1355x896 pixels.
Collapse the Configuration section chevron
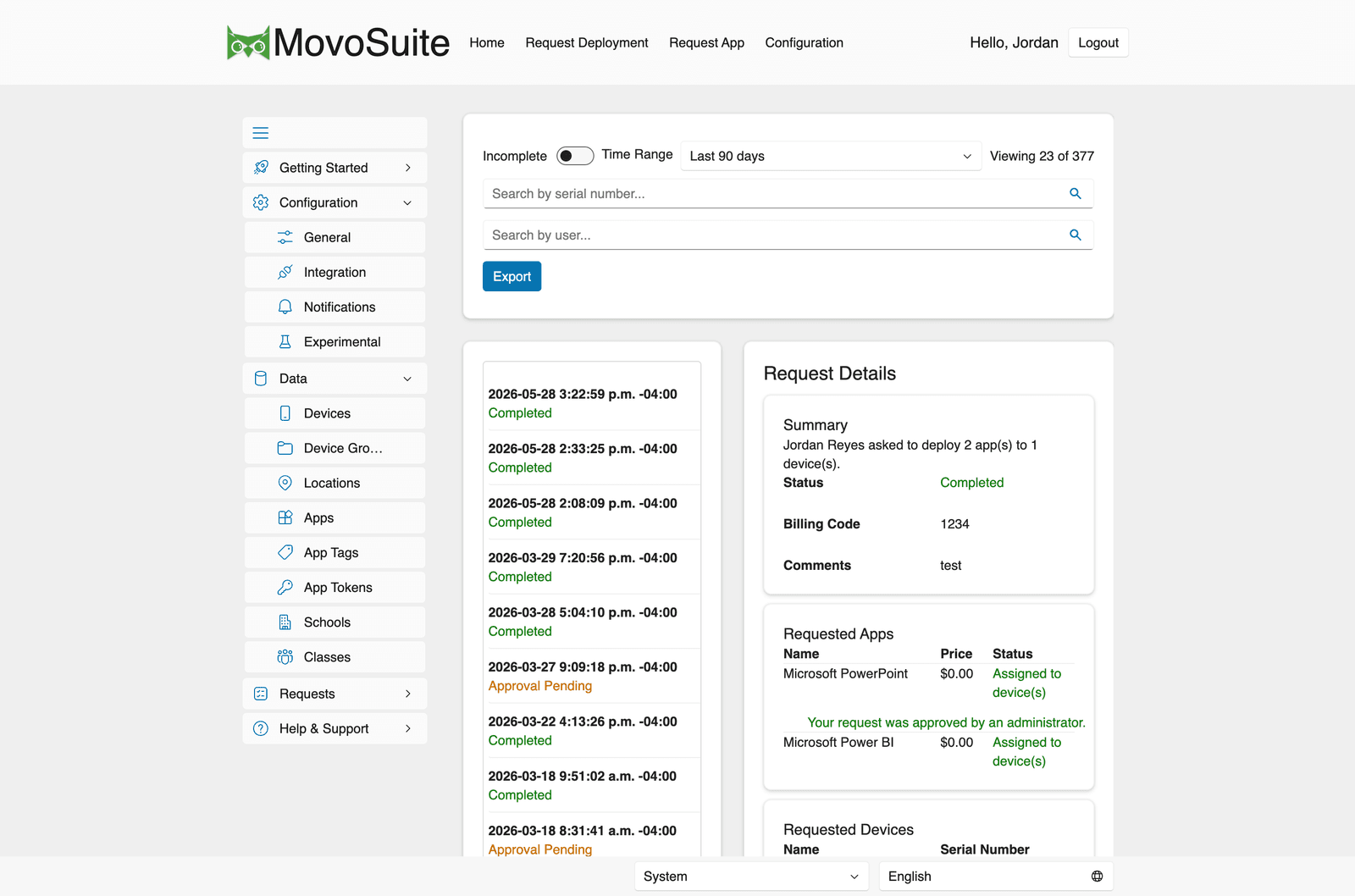[x=408, y=202]
